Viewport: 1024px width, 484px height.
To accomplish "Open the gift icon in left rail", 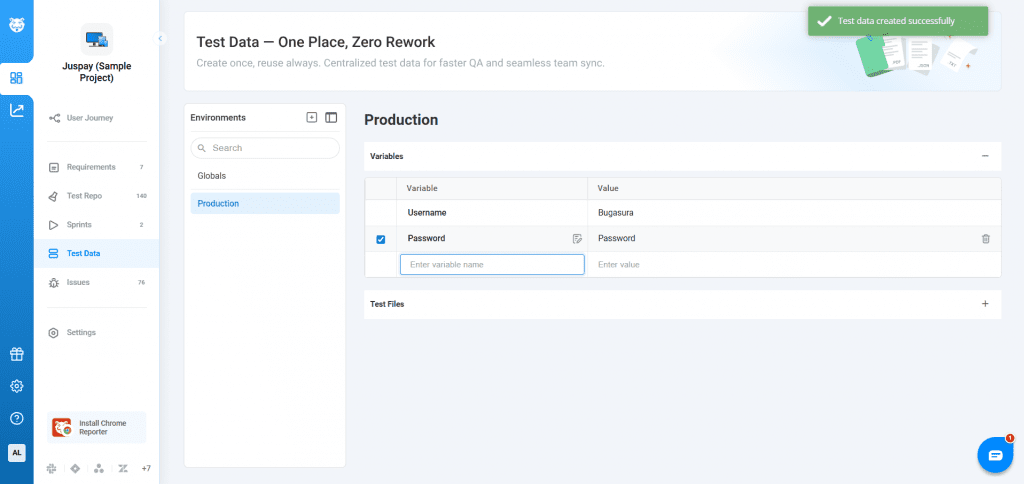I will [16, 354].
